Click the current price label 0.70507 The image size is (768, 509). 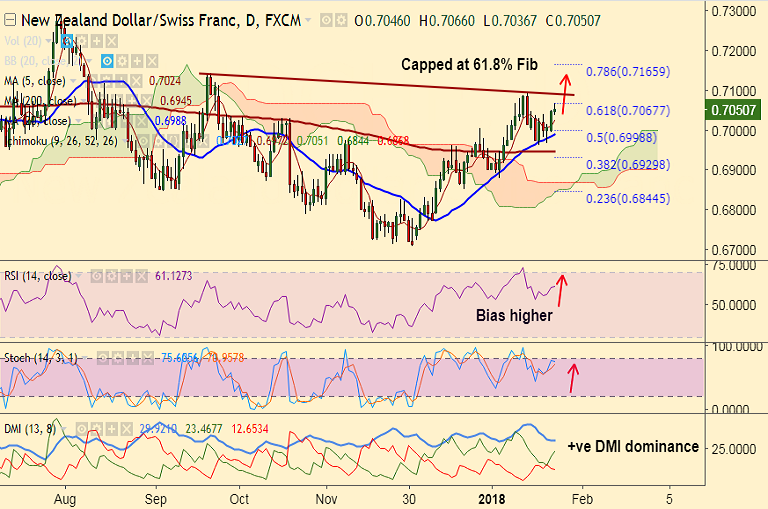click(733, 110)
